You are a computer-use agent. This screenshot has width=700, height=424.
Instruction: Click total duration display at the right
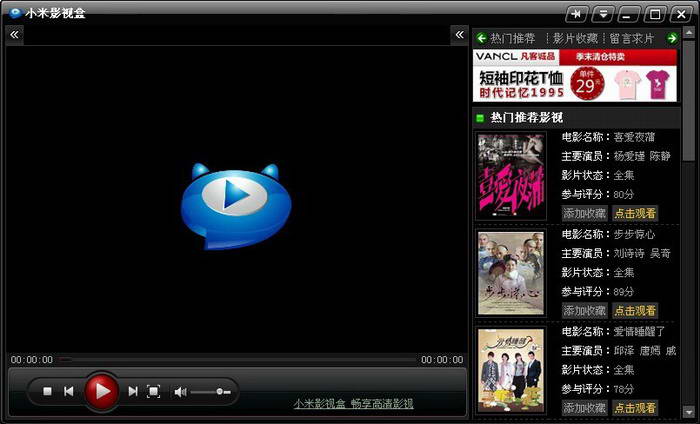pyautogui.click(x=442, y=360)
